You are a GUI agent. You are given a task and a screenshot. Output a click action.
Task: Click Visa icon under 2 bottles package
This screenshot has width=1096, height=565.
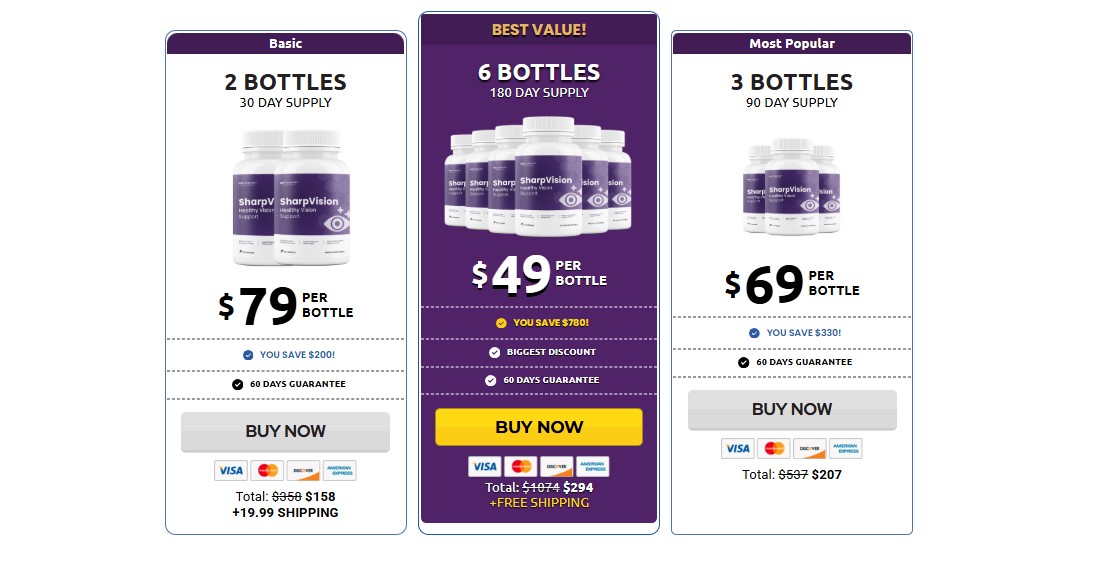[x=230, y=470]
